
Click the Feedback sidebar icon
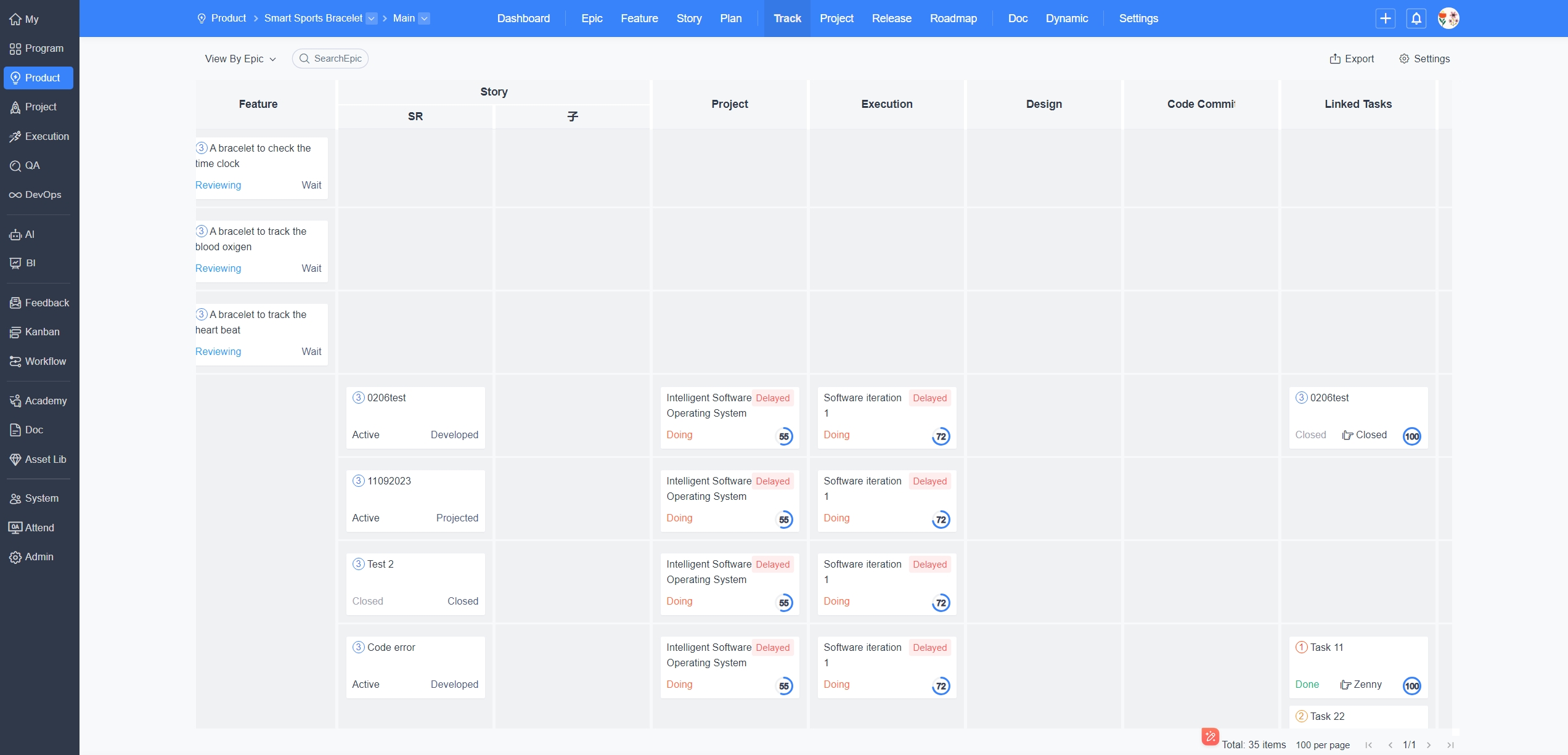[15, 303]
